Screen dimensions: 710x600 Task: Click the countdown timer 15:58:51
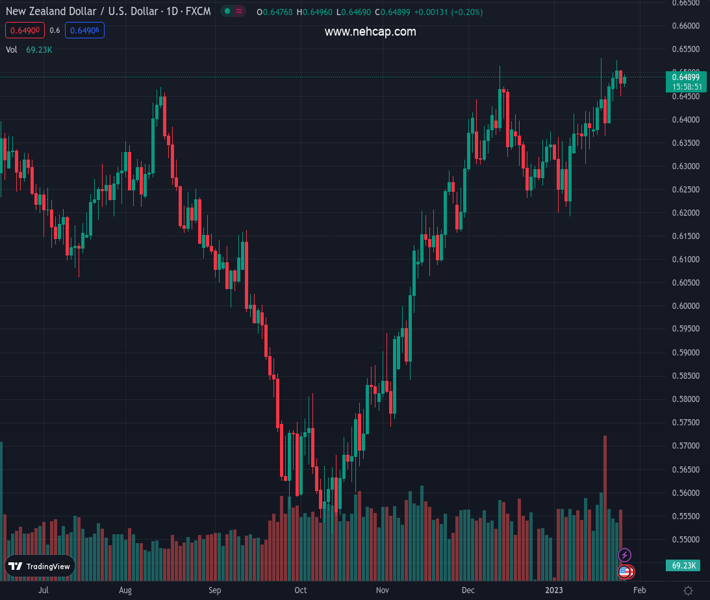(687, 87)
